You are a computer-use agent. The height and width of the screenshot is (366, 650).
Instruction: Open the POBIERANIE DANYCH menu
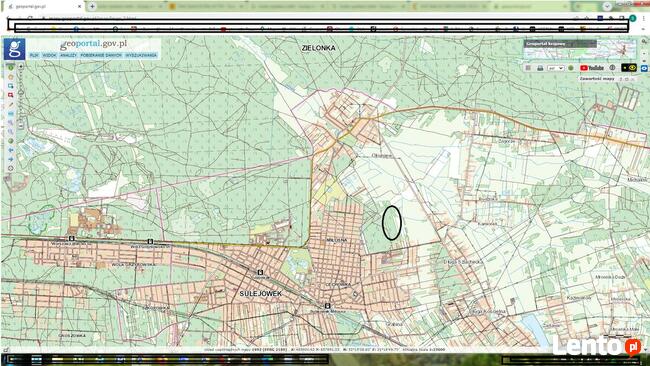point(102,55)
